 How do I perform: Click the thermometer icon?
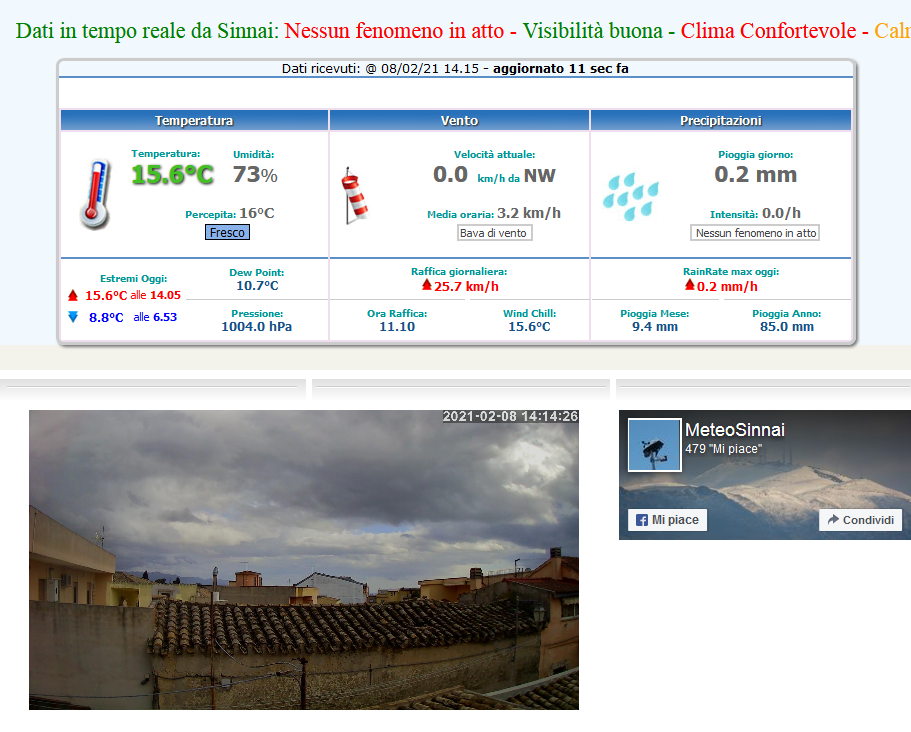(x=95, y=194)
